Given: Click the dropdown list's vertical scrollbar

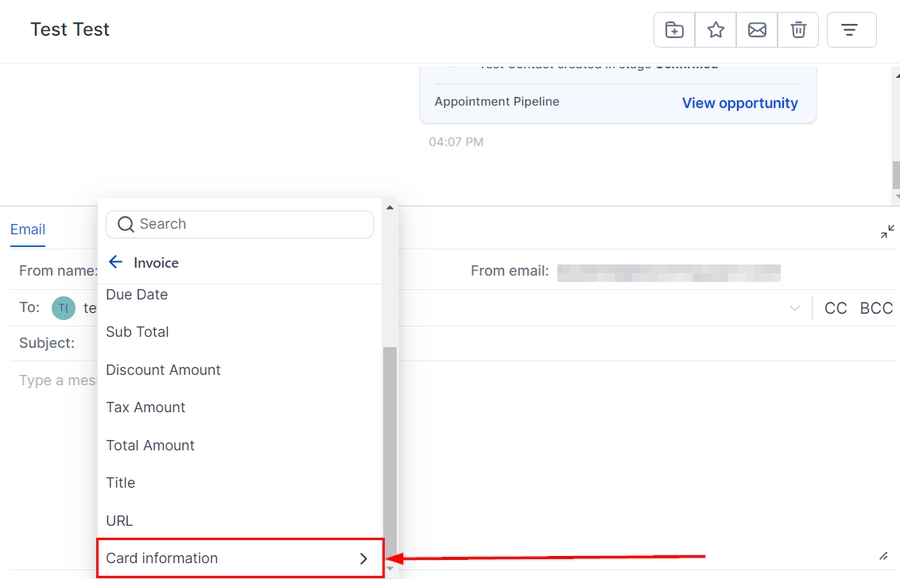Looking at the screenshot, I should coord(390,440).
